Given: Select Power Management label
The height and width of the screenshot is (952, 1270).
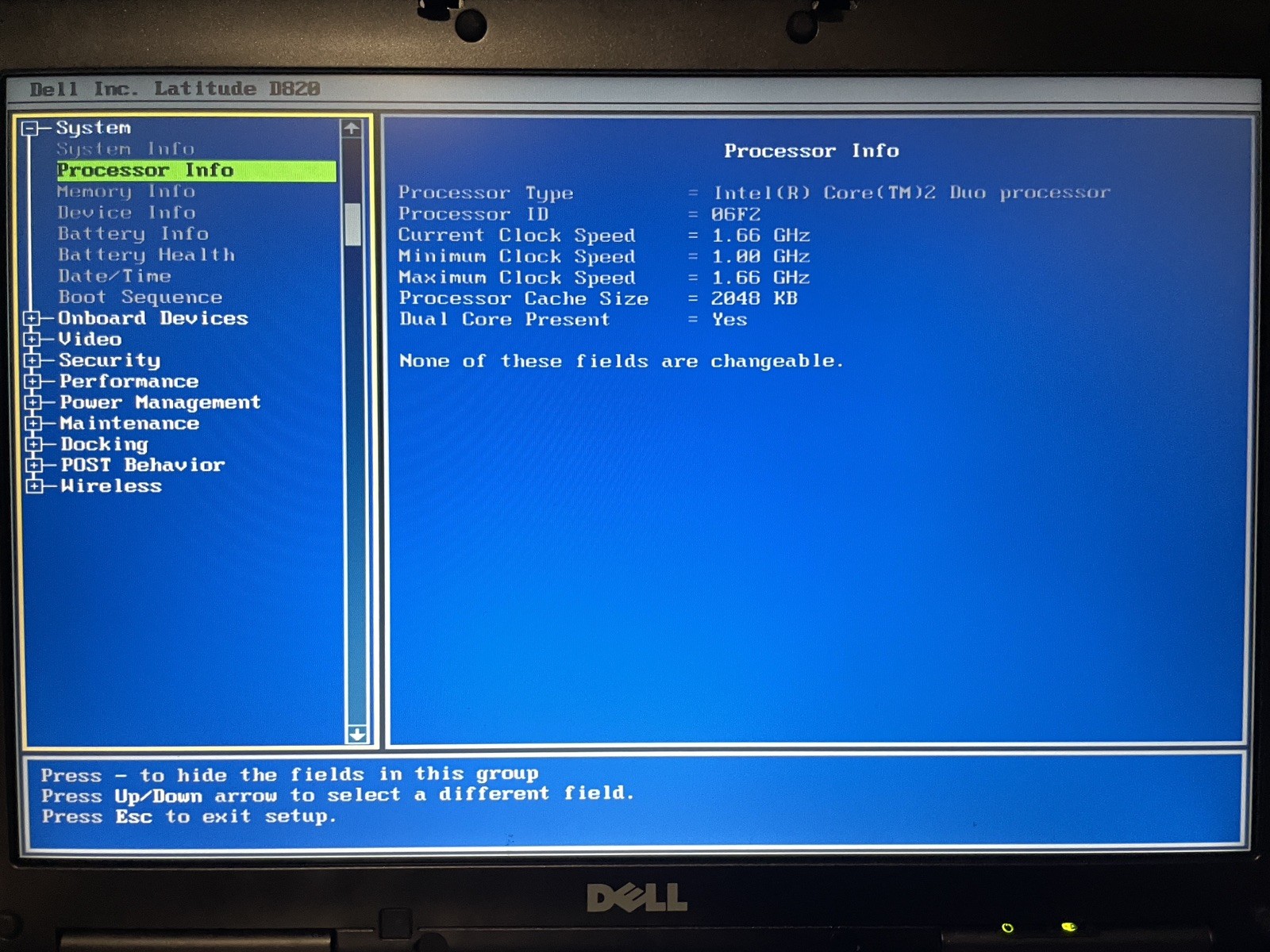Looking at the screenshot, I should [x=160, y=403].
